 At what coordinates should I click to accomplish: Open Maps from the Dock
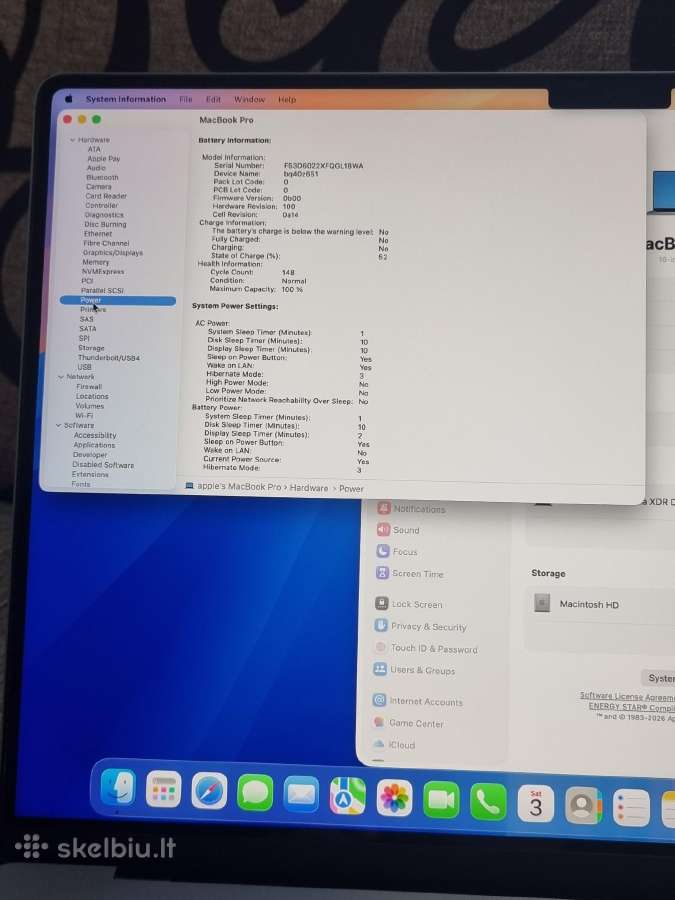click(x=348, y=796)
